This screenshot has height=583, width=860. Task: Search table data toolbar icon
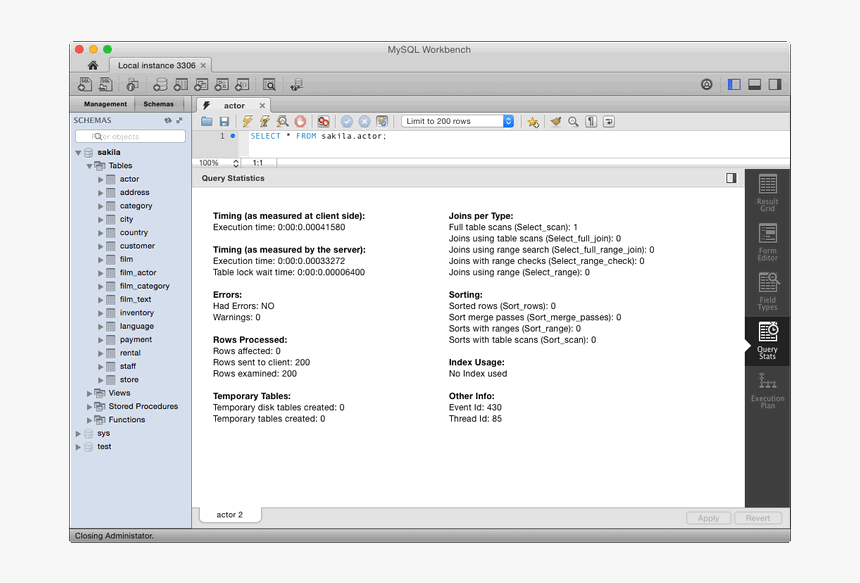click(269, 84)
